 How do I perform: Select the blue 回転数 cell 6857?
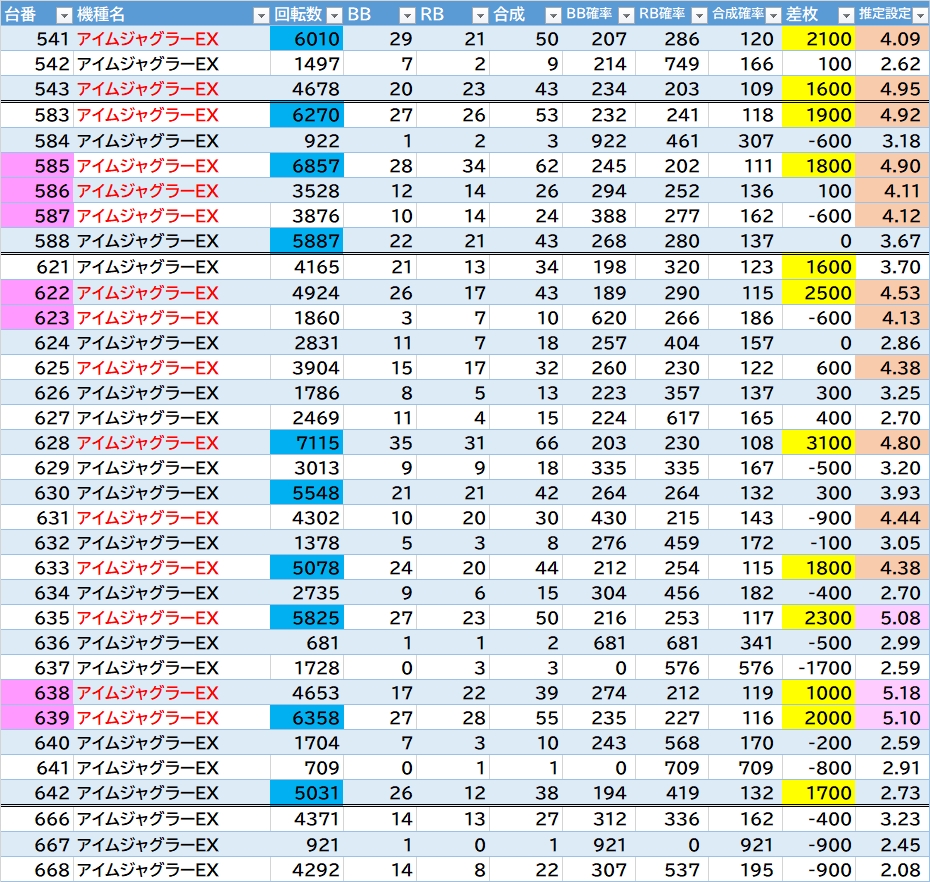(x=307, y=165)
